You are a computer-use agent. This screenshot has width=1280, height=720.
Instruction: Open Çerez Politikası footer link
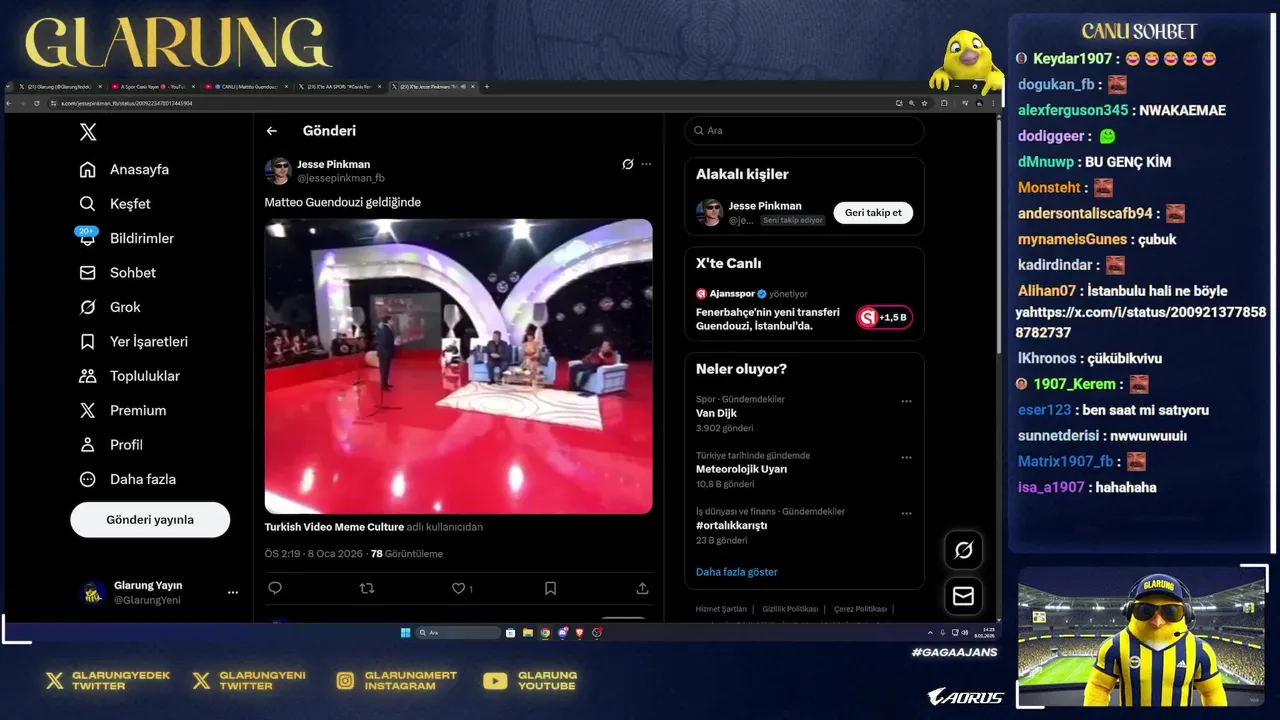tap(860, 609)
